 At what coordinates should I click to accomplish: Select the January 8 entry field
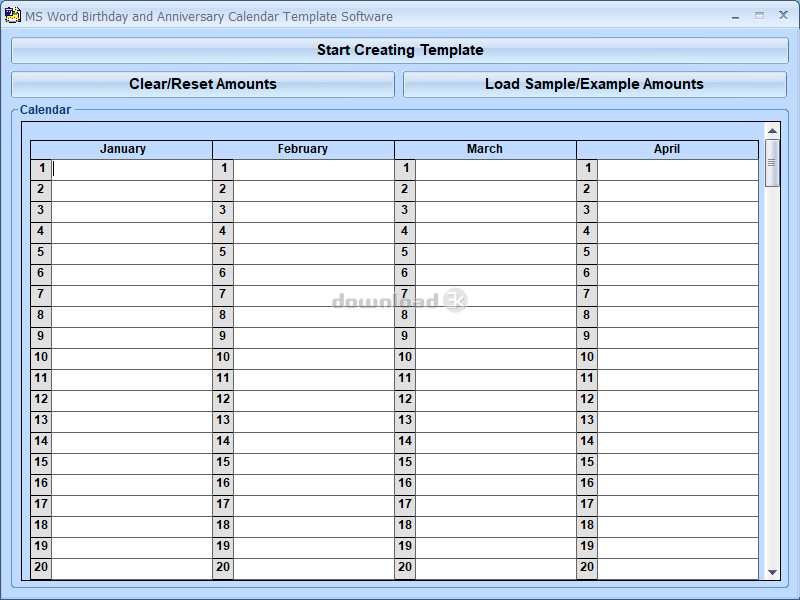click(x=132, y=317)
